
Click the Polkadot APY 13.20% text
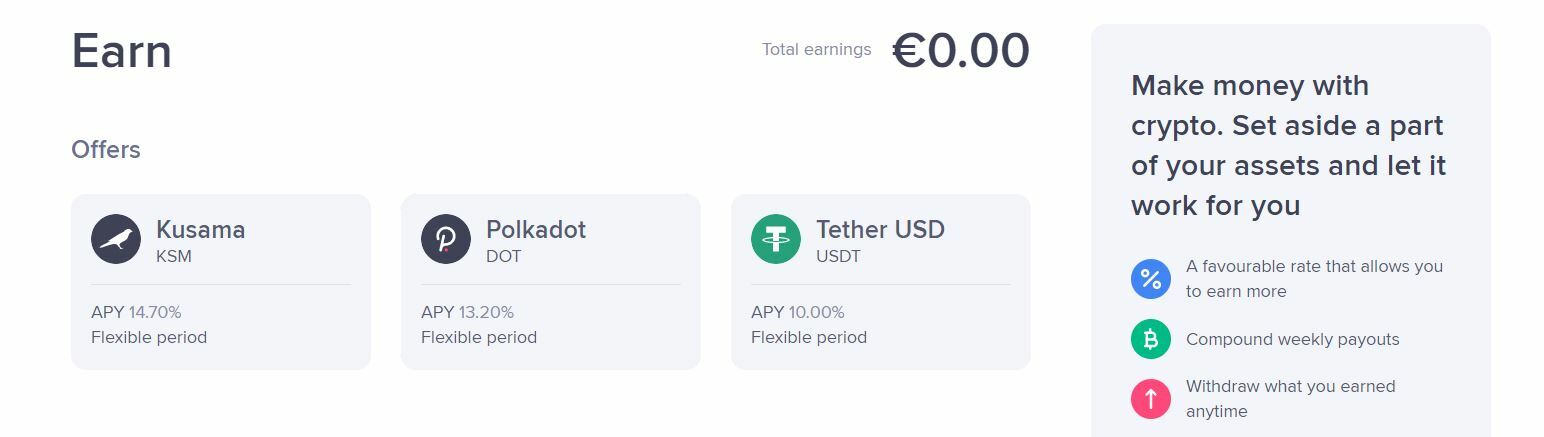tap(467, 312)
